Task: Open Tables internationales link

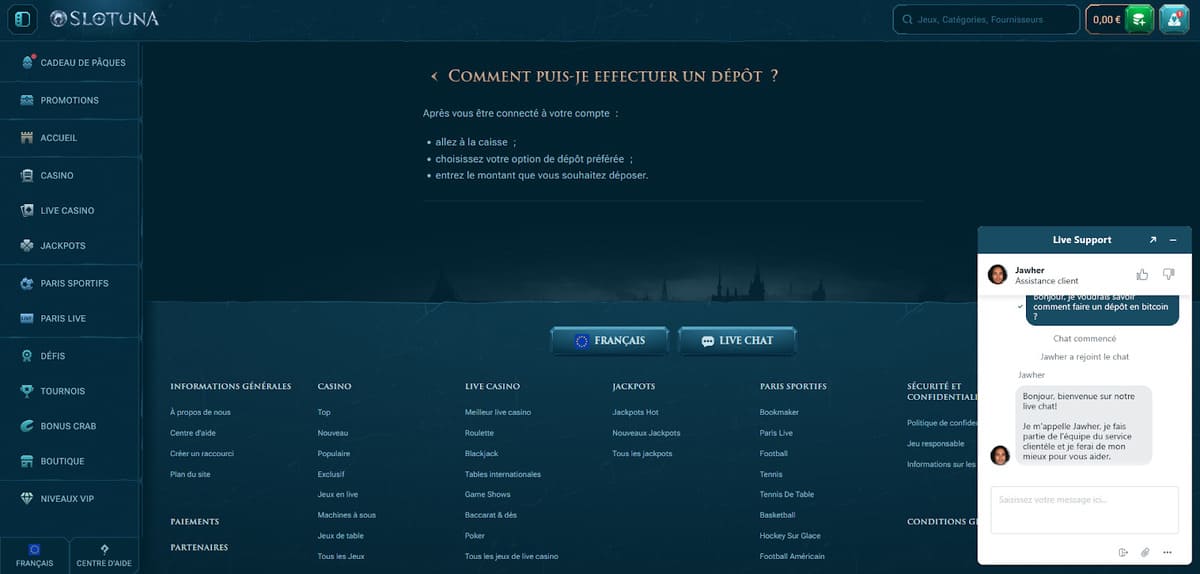Action: click(x=503, y=474)
